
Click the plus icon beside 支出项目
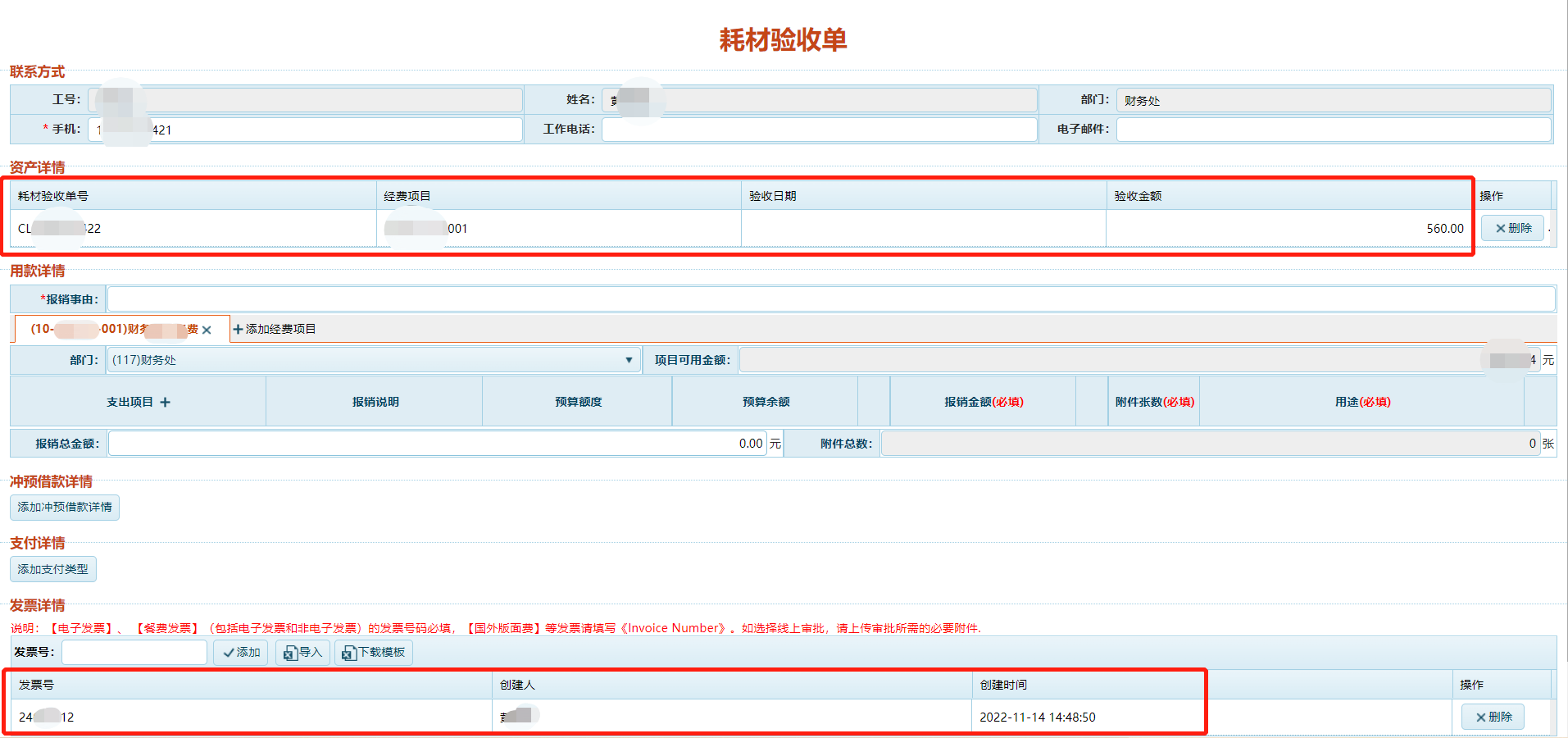point(165,402)
